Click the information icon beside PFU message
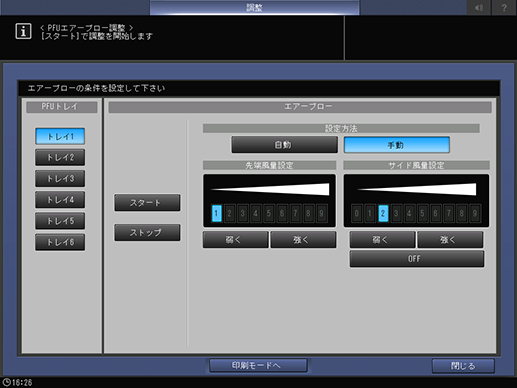517x388 pixels. tap(23, 31)
